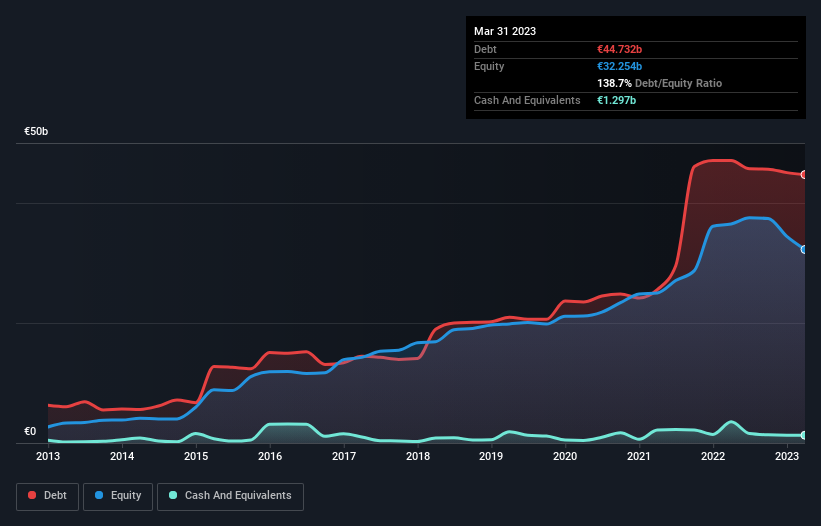Click the 2014 x-axis label
Viewport: 821px width, 526px height.
tap(121, 456)
